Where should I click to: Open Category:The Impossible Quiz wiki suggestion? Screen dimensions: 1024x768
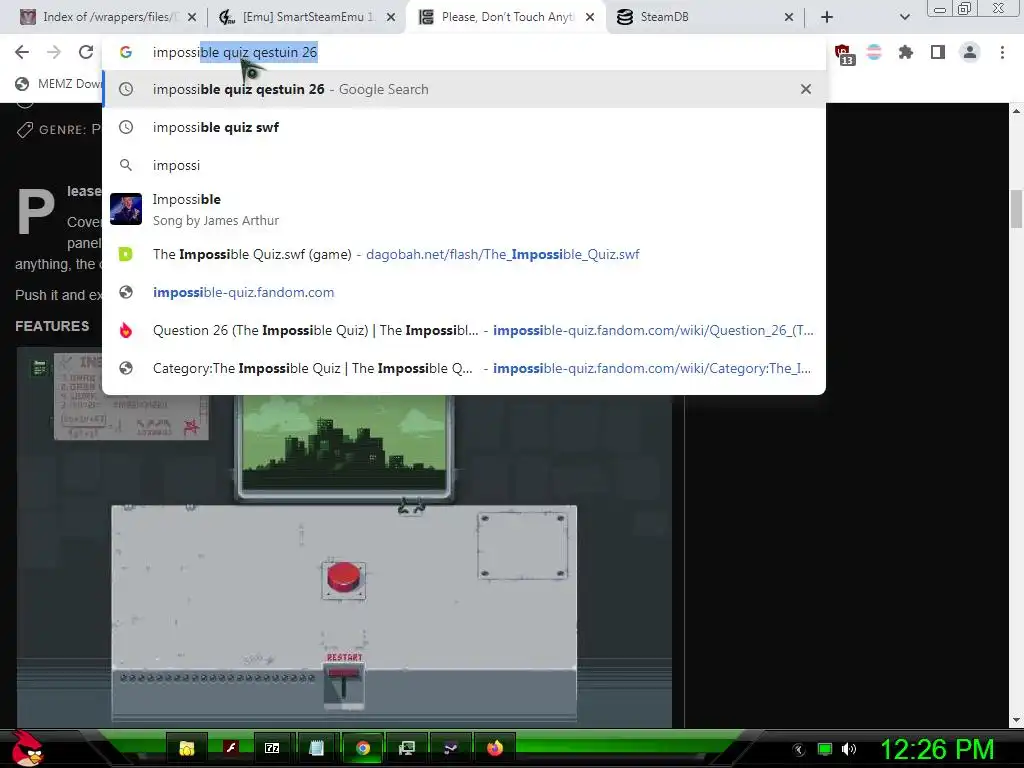coord(464,368)
